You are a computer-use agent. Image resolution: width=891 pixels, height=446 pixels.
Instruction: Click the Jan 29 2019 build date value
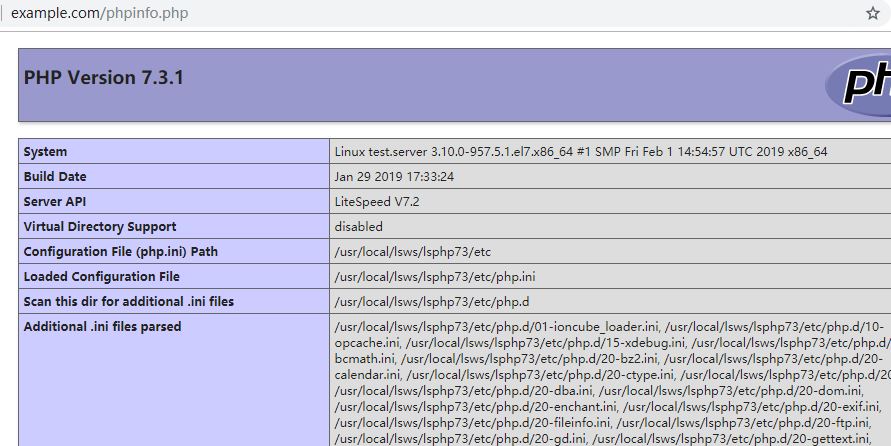[x=394, y=177]
